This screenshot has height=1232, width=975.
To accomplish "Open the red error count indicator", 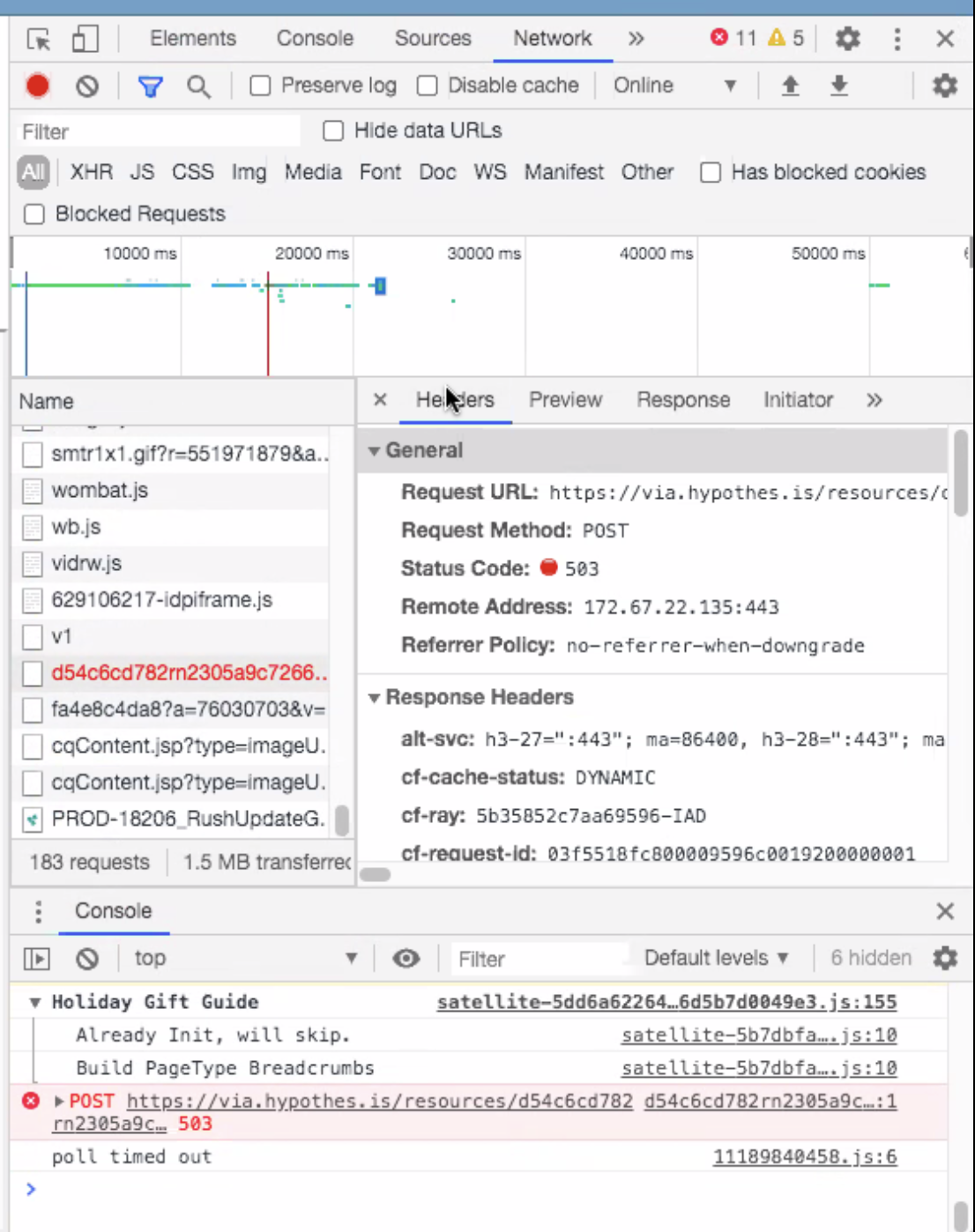I will pos(733,38).
